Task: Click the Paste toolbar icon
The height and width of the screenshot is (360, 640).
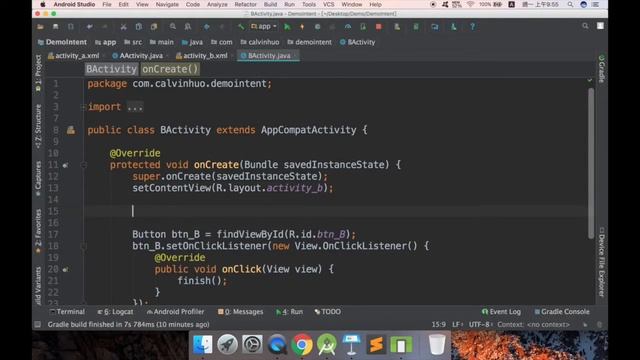Action: click(154, 27)
